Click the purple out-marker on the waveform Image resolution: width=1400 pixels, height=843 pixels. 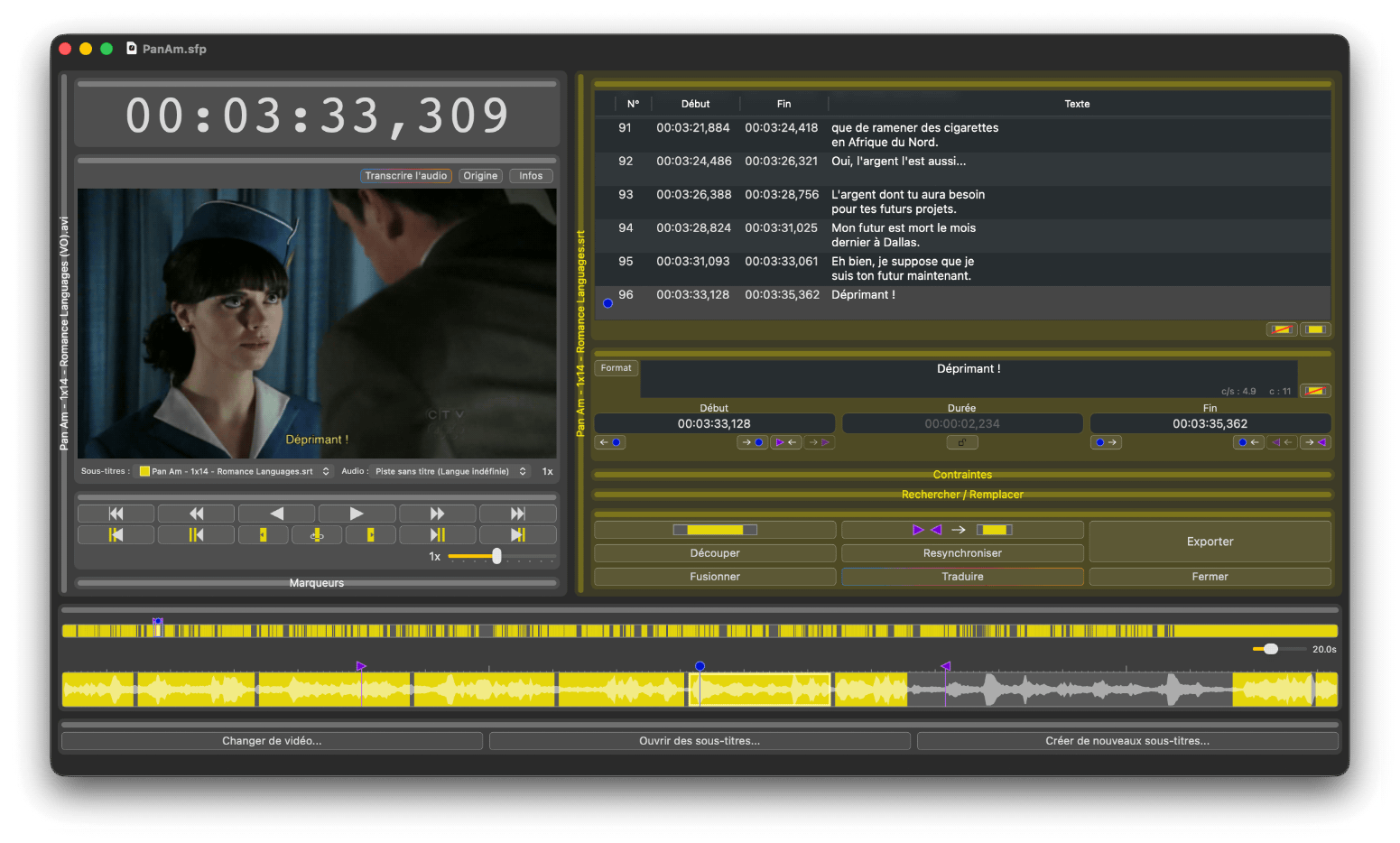[x=946, y=666]
